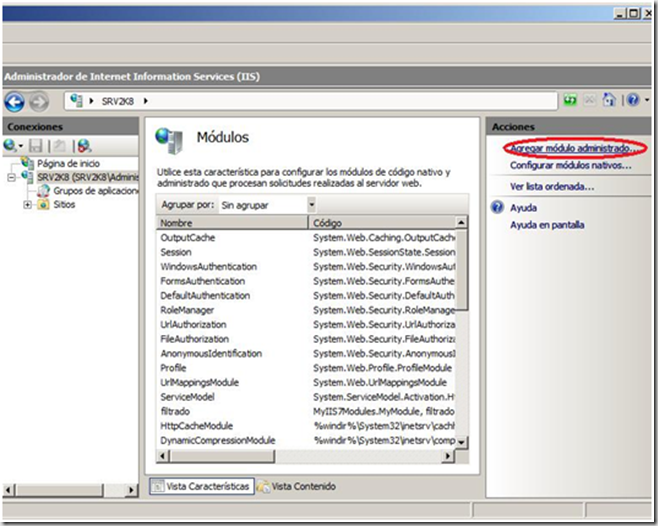The width and height of the screenshot is (658, 526).
Task: Select the Session module row
Action: click(306, 252)
